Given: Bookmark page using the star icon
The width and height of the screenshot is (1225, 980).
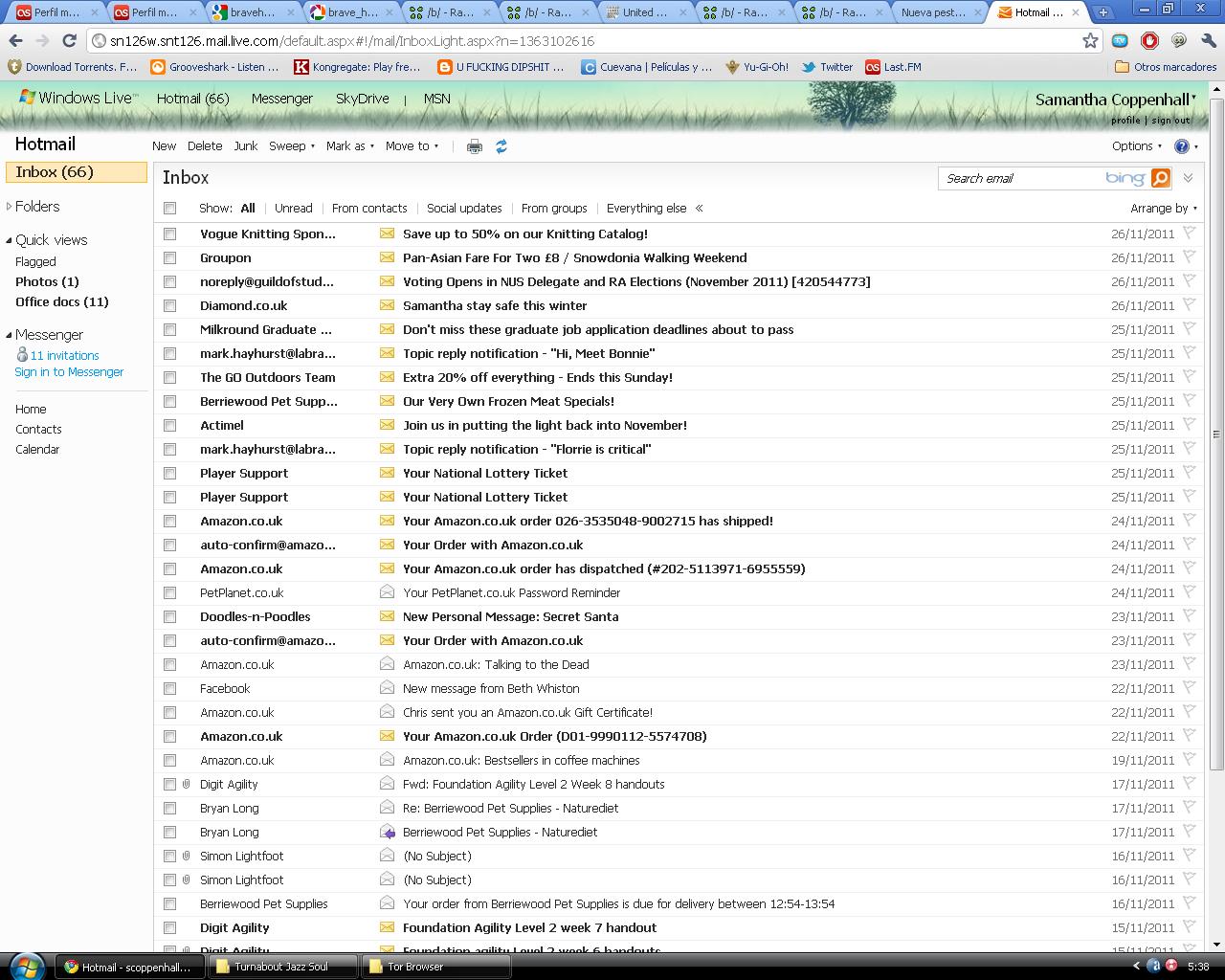Looking at the screenshot, I should (1090, 40).
